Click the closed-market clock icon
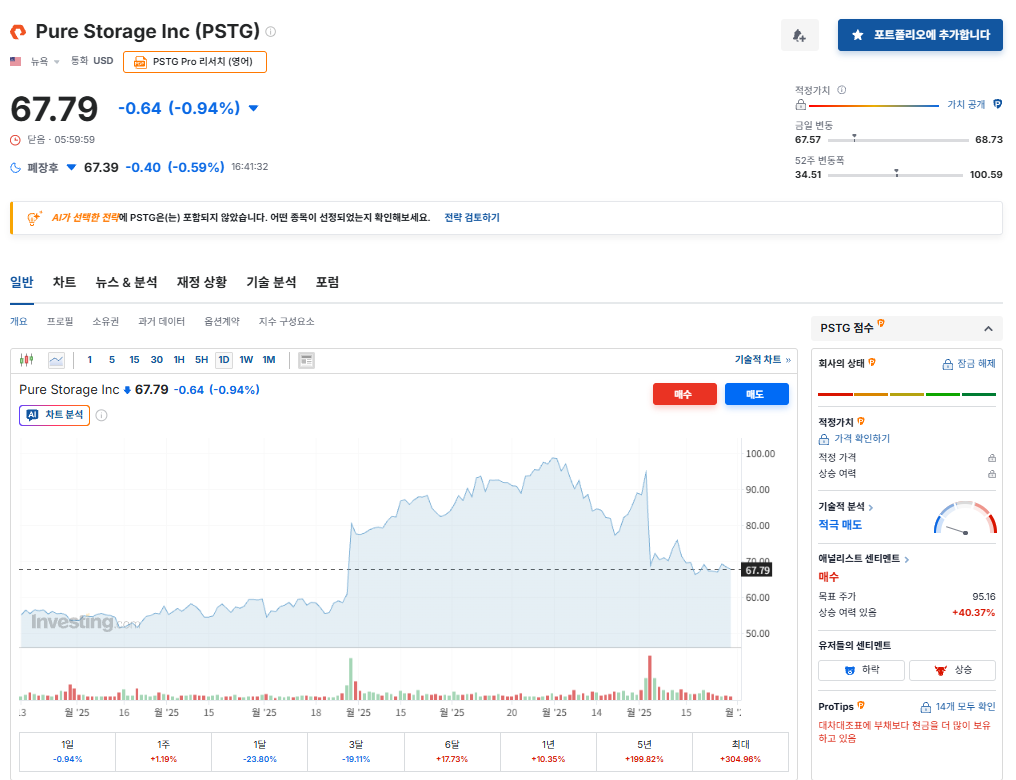The width and height of the screenshot is (1016, 780). 16,140
